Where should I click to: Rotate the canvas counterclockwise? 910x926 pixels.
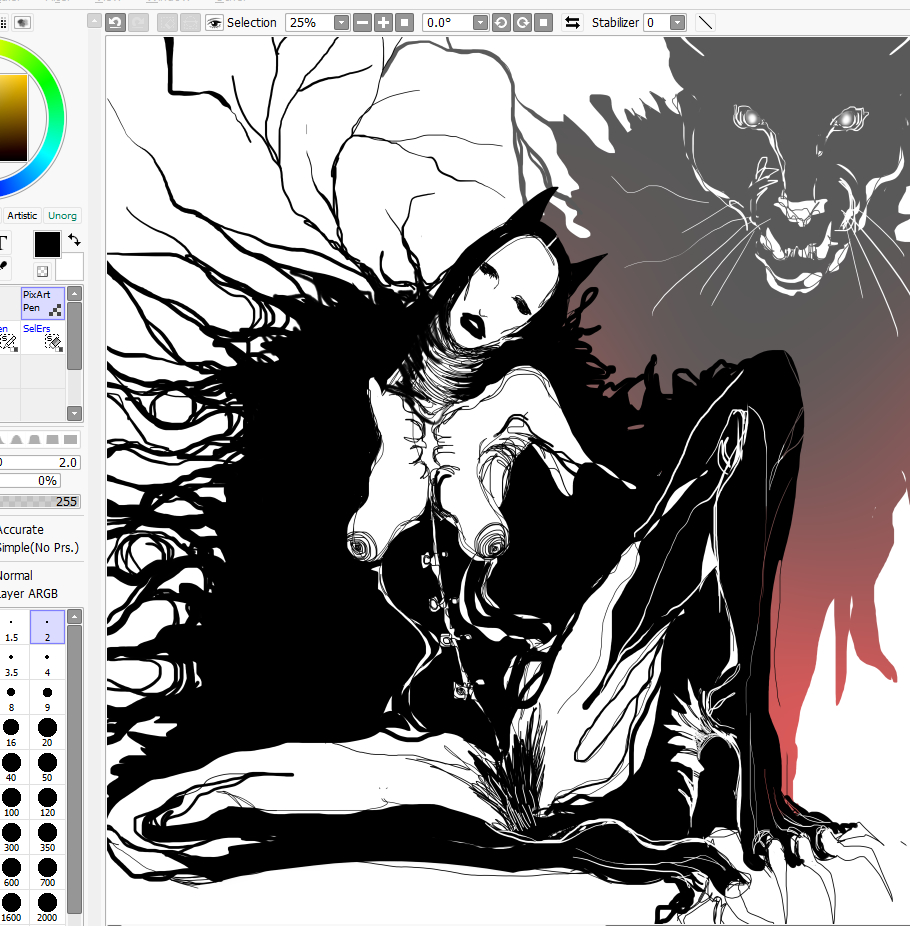pyautogui.click(x=501, y=22)
